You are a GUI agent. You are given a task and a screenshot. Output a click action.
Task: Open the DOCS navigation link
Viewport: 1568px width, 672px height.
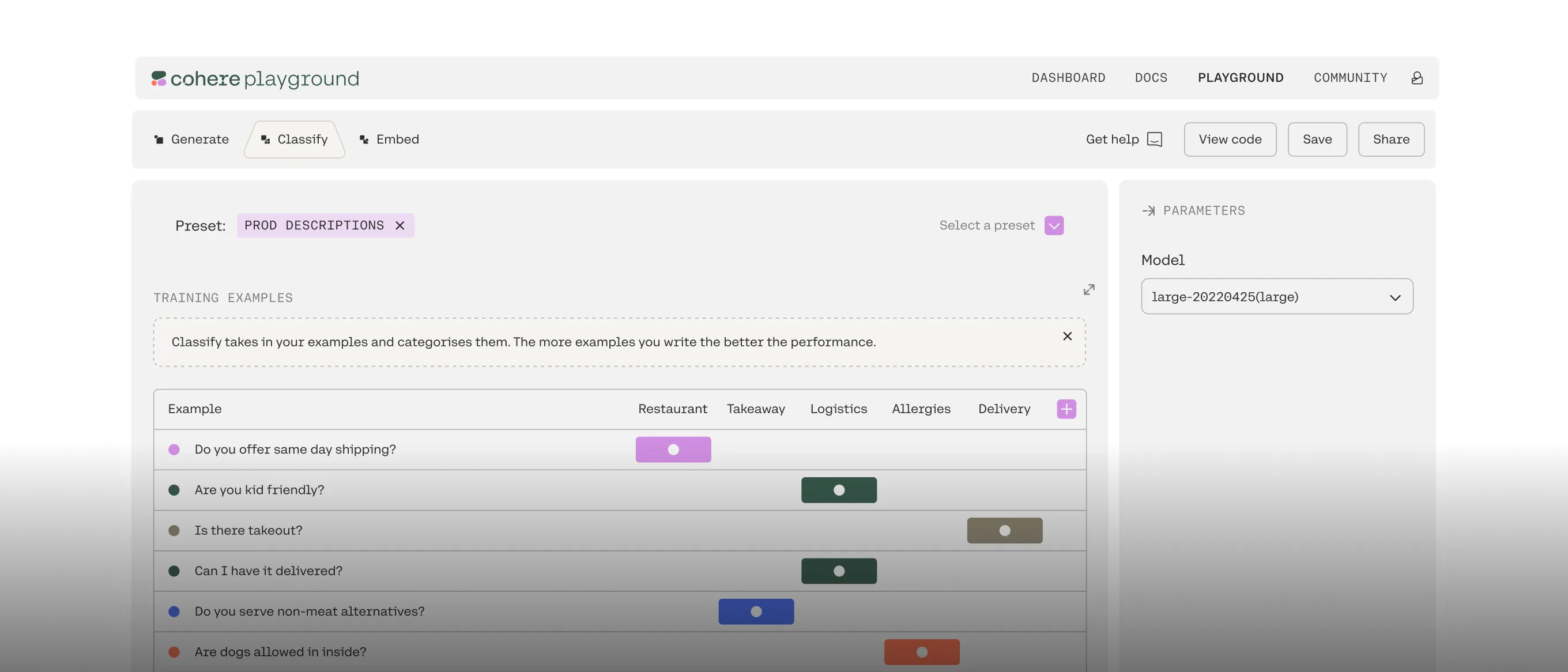pos(1151,78)
